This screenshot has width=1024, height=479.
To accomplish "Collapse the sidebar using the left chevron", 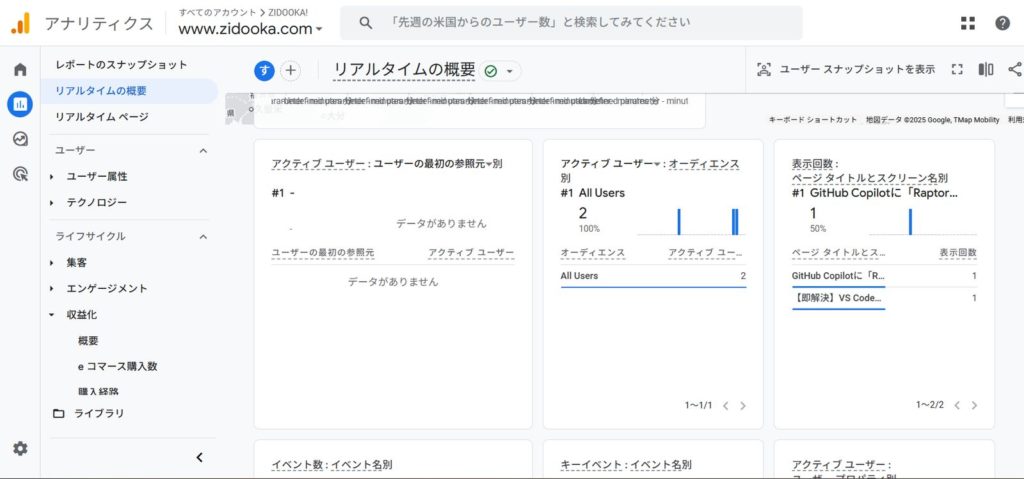I will click(x=199, y=457).
